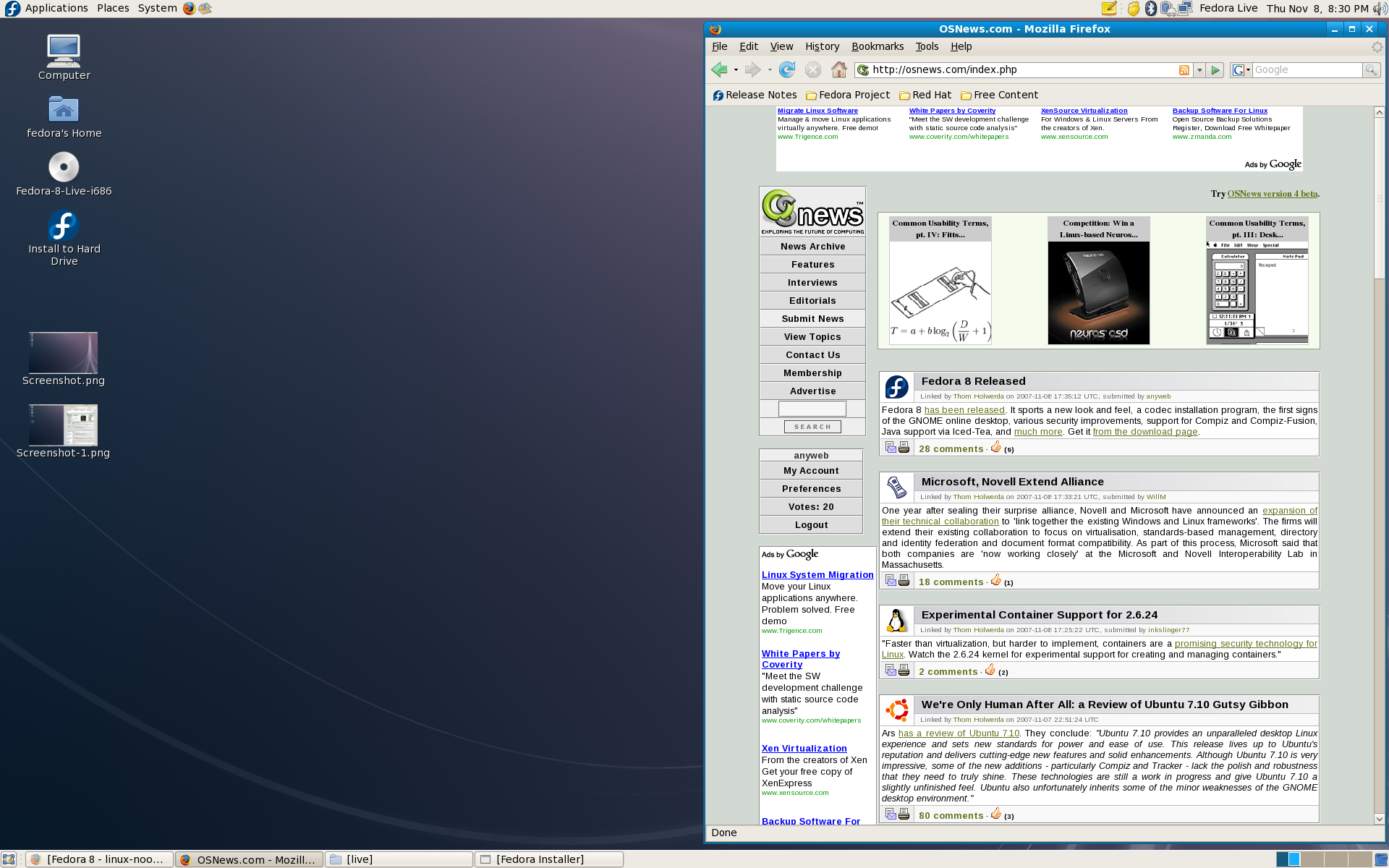The height and width of the screenshot is (868, 1389).
Task: Click the RSS feed icon in address bar
Action: coord(1184,70)
